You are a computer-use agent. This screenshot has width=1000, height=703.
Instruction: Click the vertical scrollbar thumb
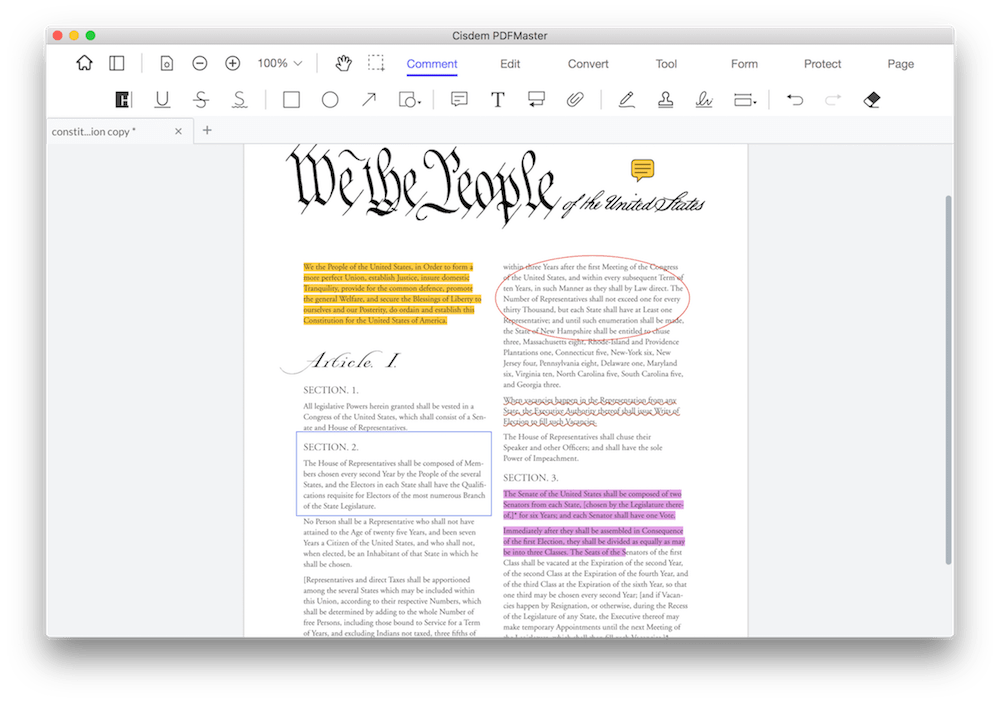[948, 380]
